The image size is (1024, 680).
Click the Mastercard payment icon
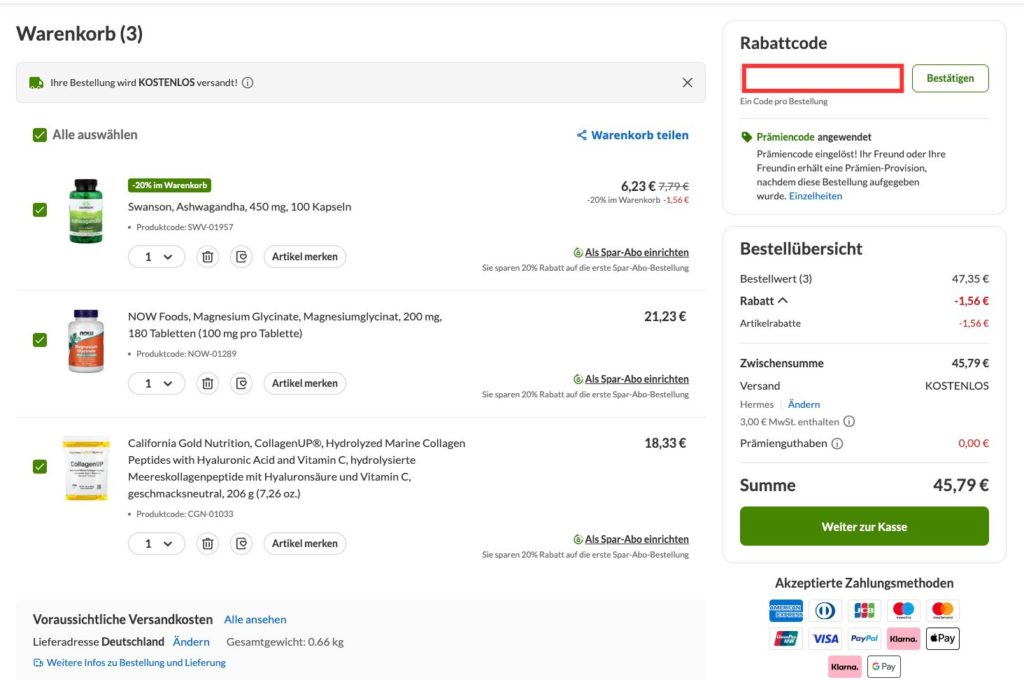coord(942,610)
